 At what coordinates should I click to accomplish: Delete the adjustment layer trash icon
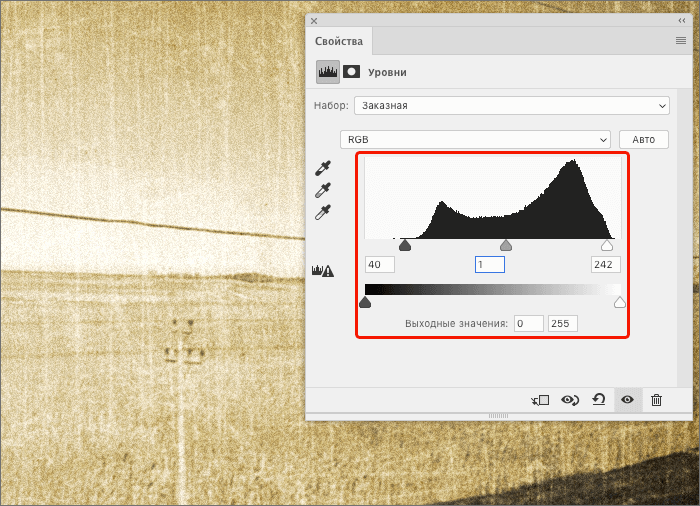pyautogui.click(x=656, y=400)
